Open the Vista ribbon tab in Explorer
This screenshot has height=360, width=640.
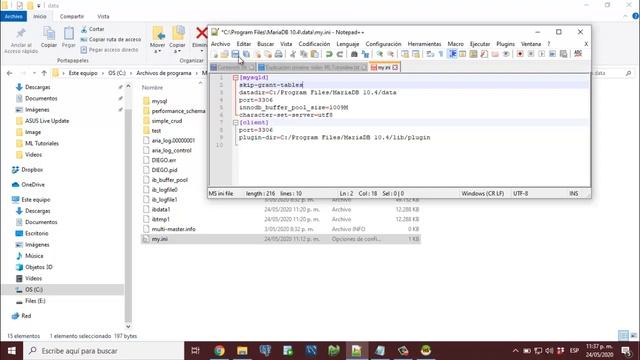103,16
